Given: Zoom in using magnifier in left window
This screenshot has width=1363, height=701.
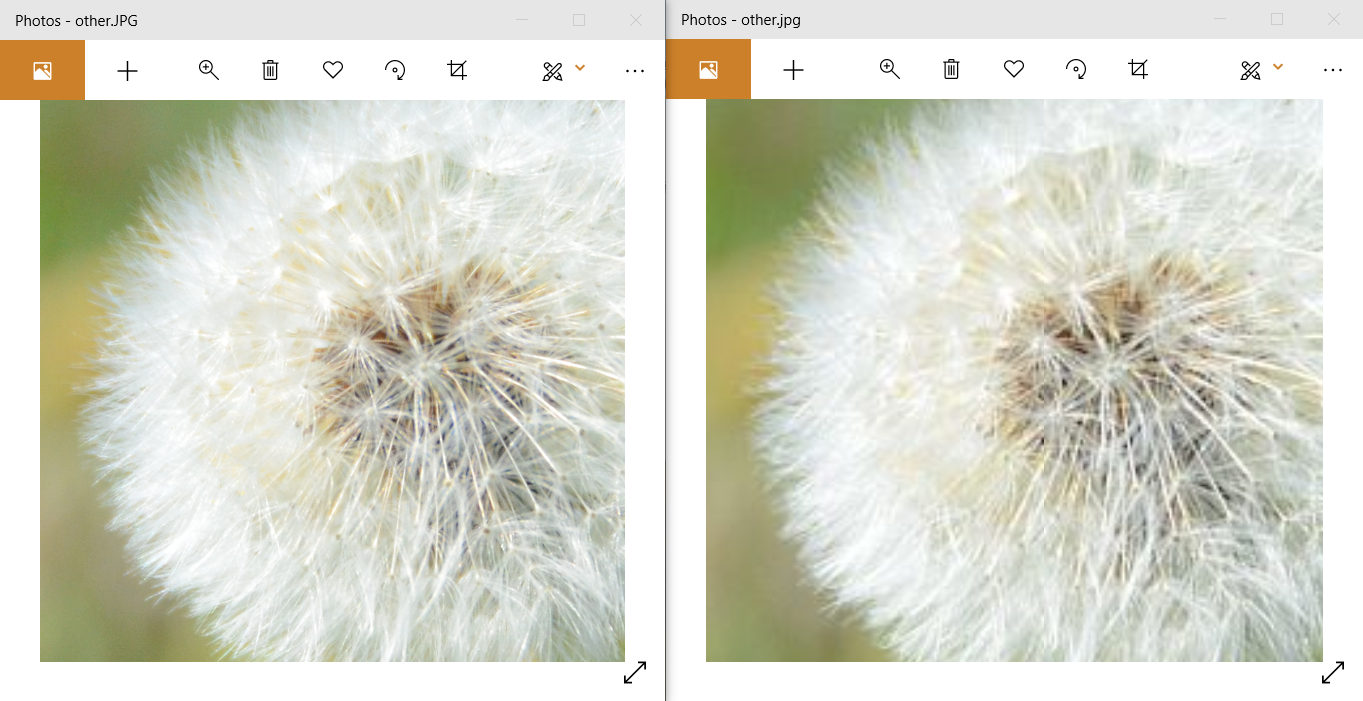Looking at the screenshot, I should 208,70.
